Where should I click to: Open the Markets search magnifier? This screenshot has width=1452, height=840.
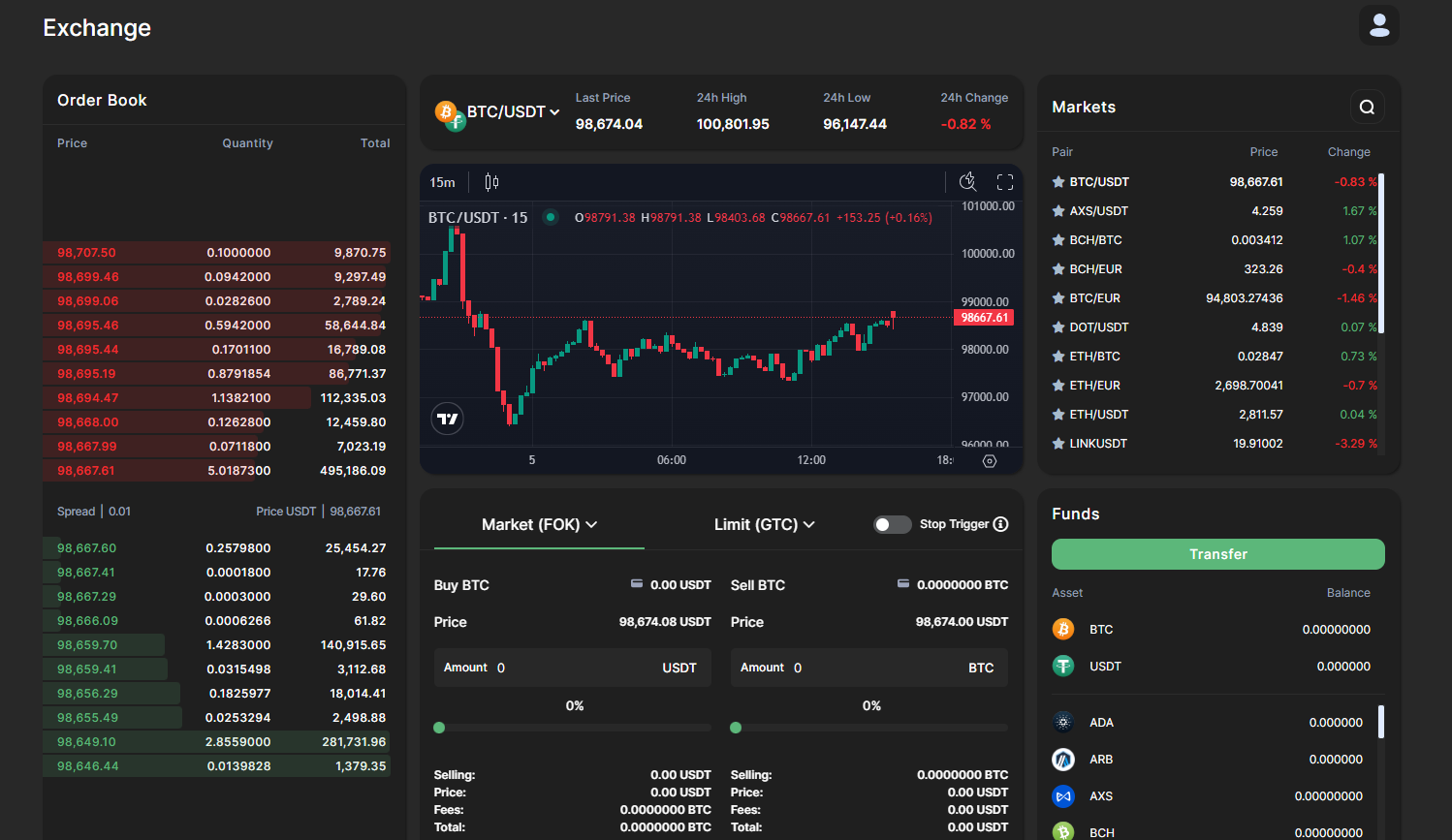1367,107
